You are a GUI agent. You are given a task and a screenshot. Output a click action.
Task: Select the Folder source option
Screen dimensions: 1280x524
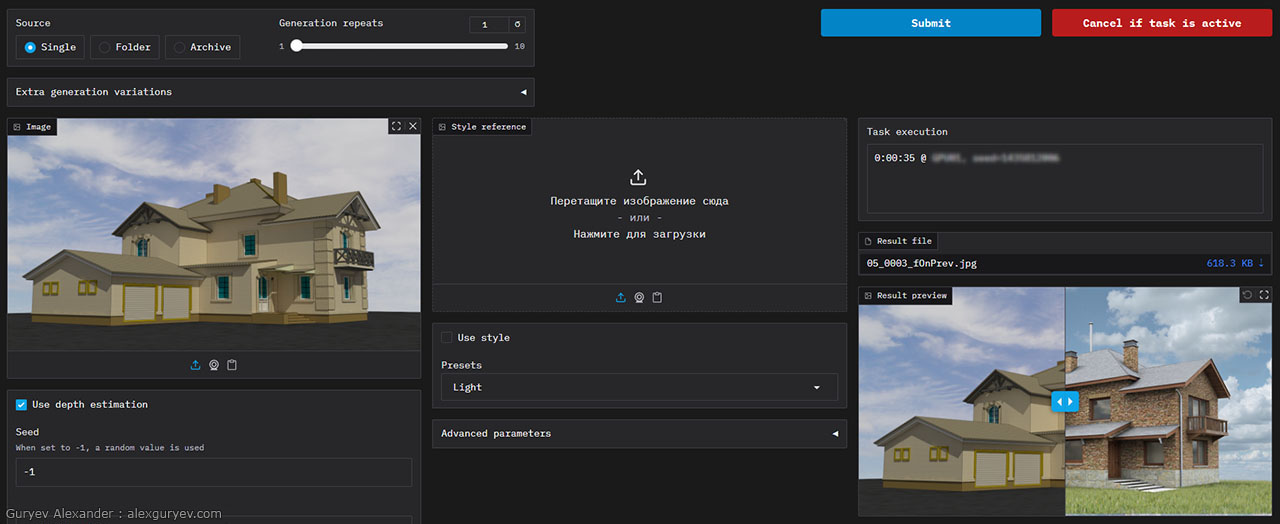[x=123, y=47]
